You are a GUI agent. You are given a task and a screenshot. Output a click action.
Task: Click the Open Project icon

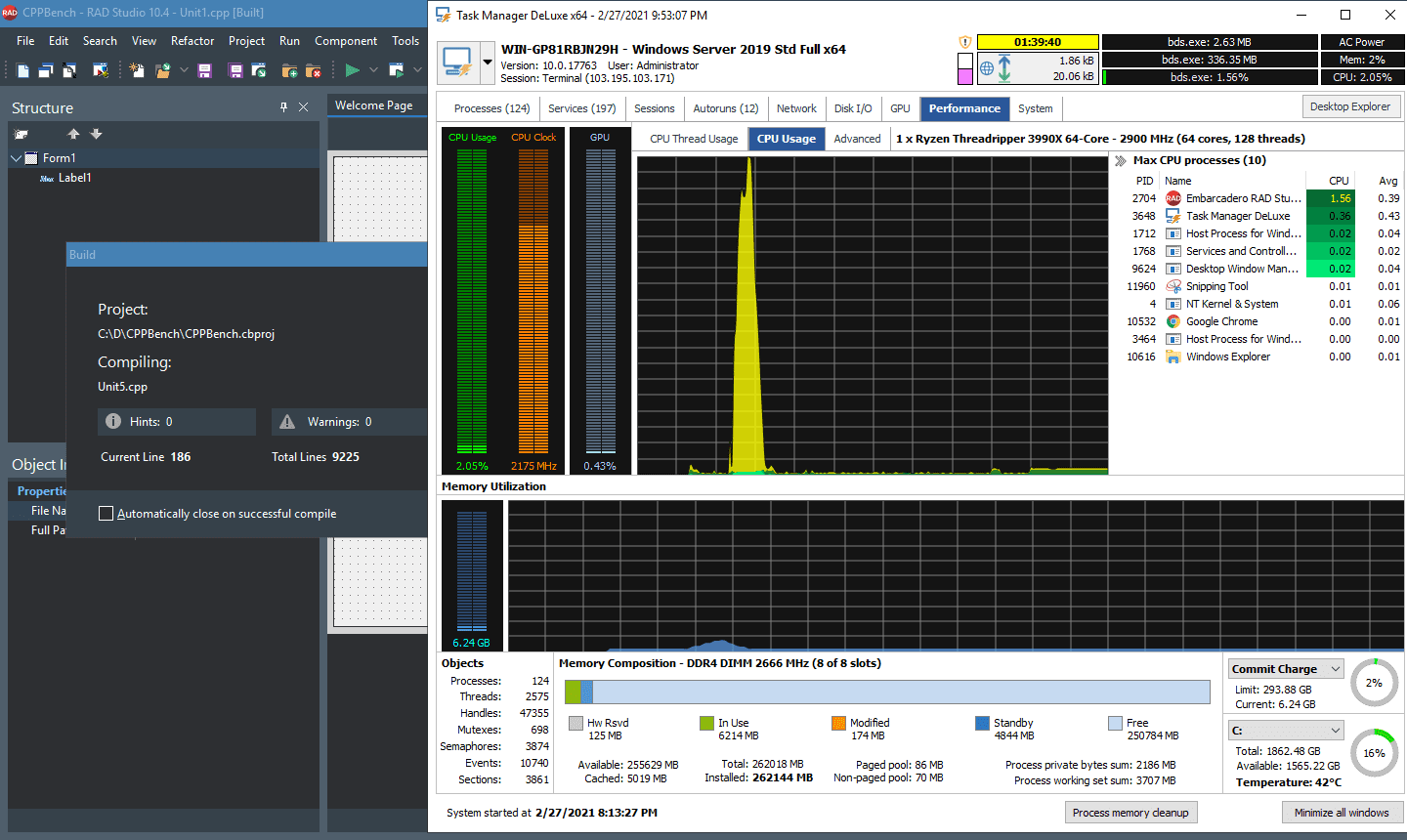pyautogui.click(x=259, y=70)
